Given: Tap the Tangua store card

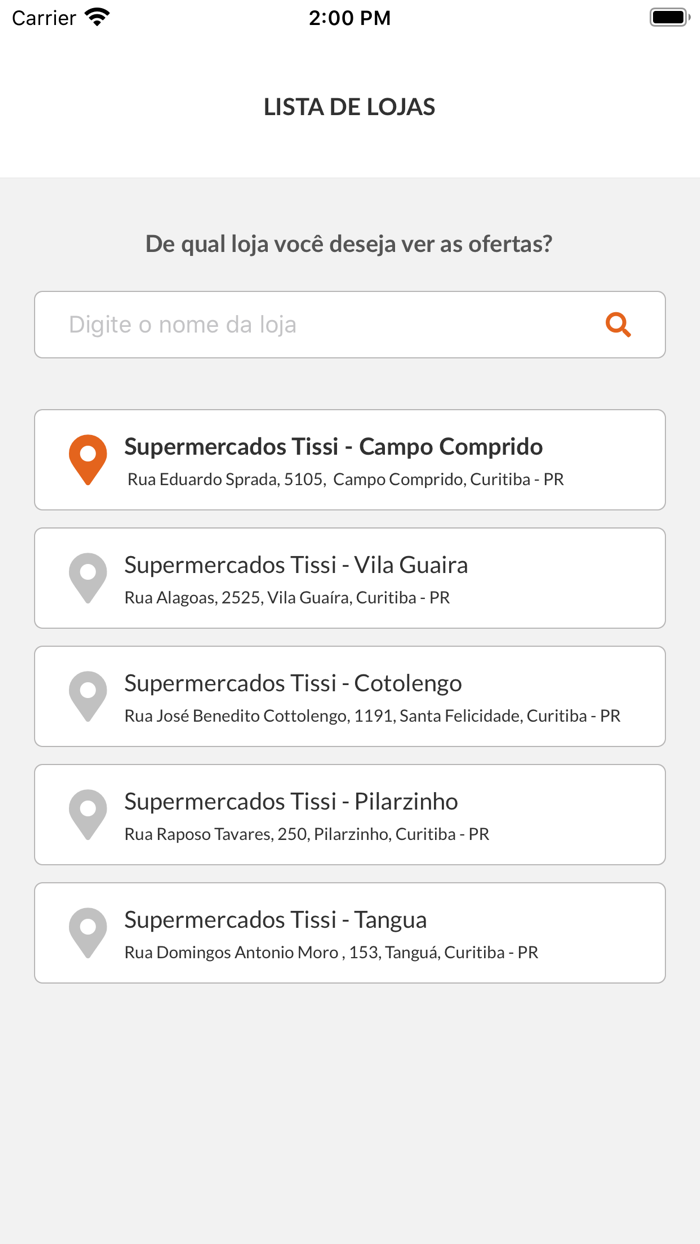Looking at the screenshot, I should point(350,932).
